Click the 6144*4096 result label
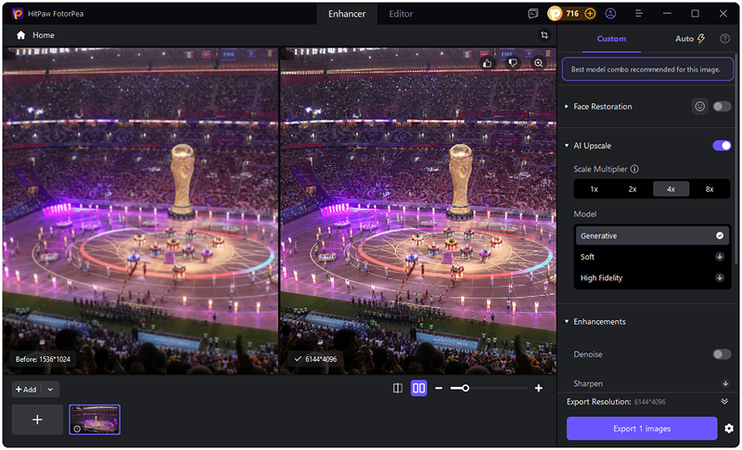Viewport: 742px width, 450px height. [316, 359]
